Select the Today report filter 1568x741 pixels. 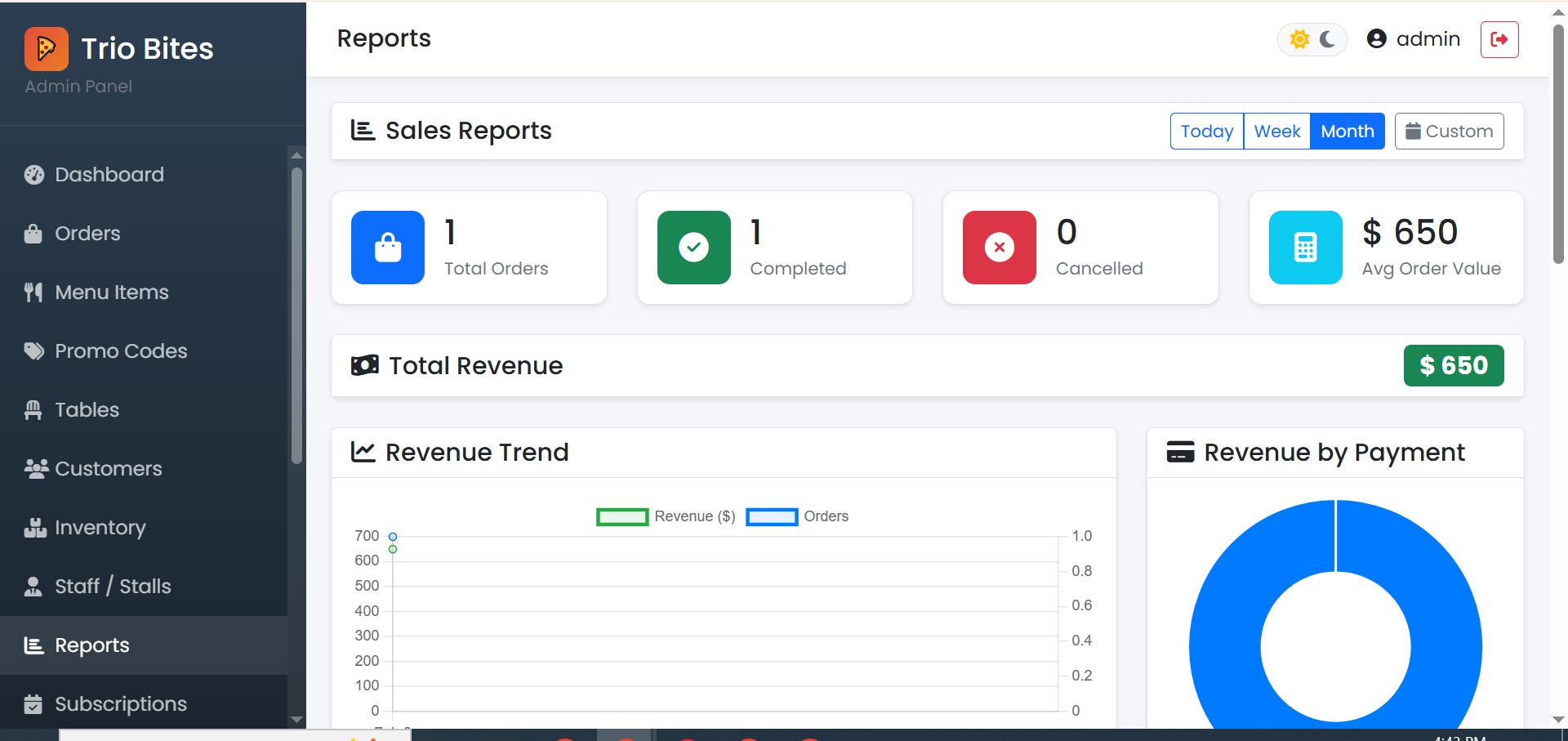[1206, 132]
